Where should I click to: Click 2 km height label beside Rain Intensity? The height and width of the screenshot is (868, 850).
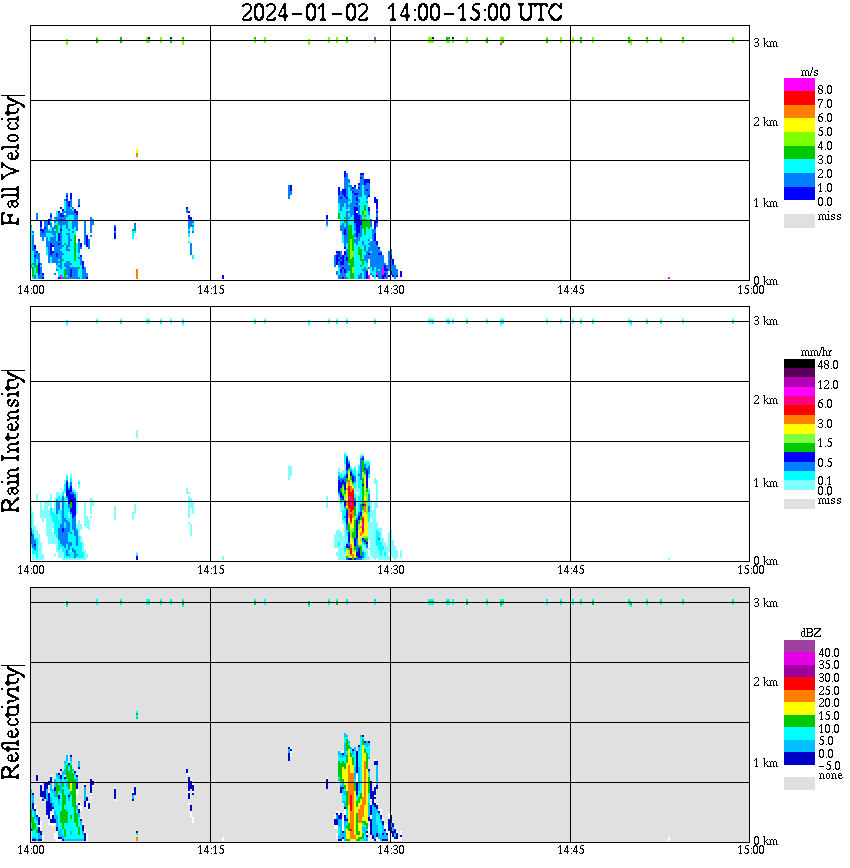coord(765,400)
